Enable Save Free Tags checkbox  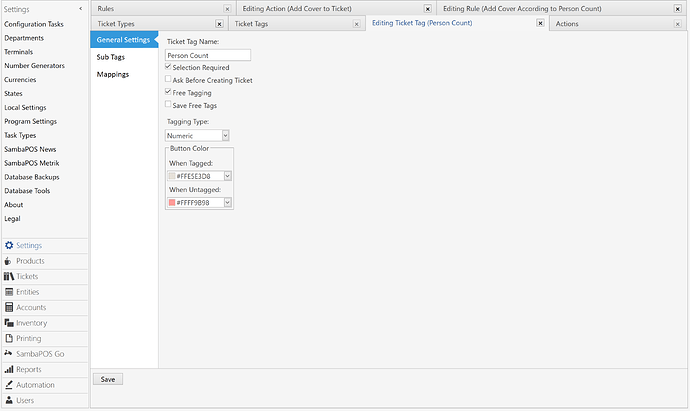click(x=168, y=105)
